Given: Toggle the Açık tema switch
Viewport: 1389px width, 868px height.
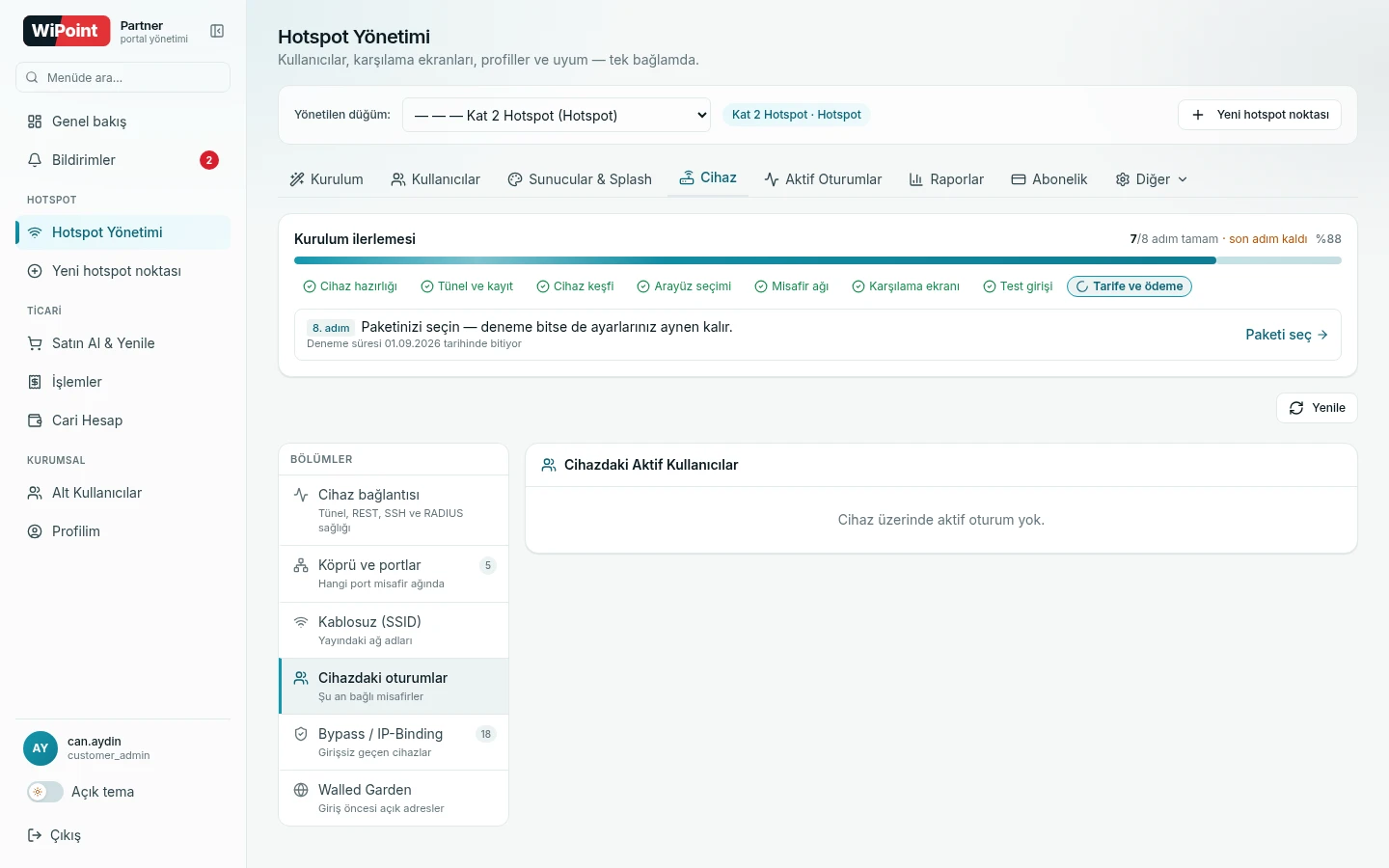Looking at the screenshot, I should pyautogui.click(x=44, y=792).
